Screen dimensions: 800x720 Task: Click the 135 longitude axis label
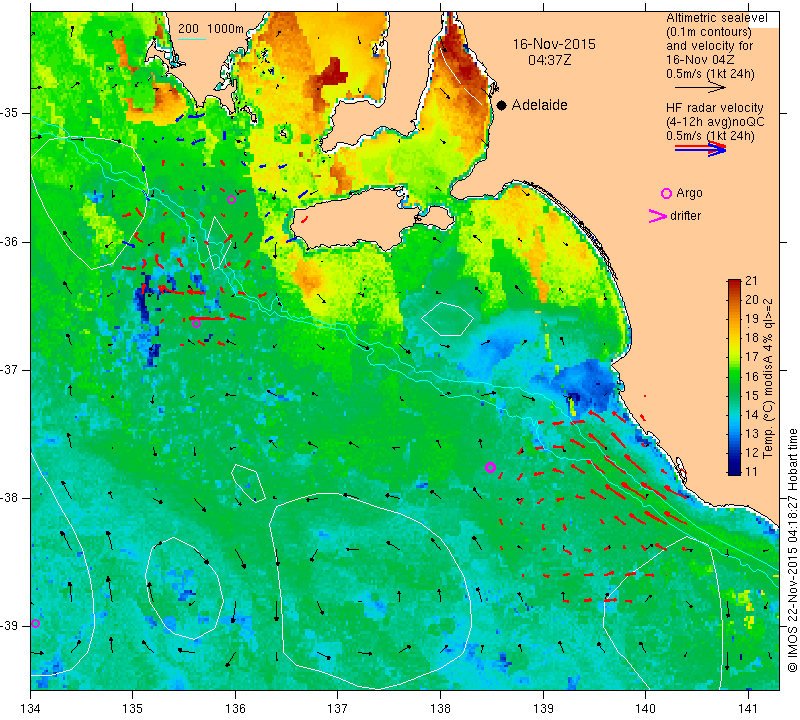click(133, 709)
